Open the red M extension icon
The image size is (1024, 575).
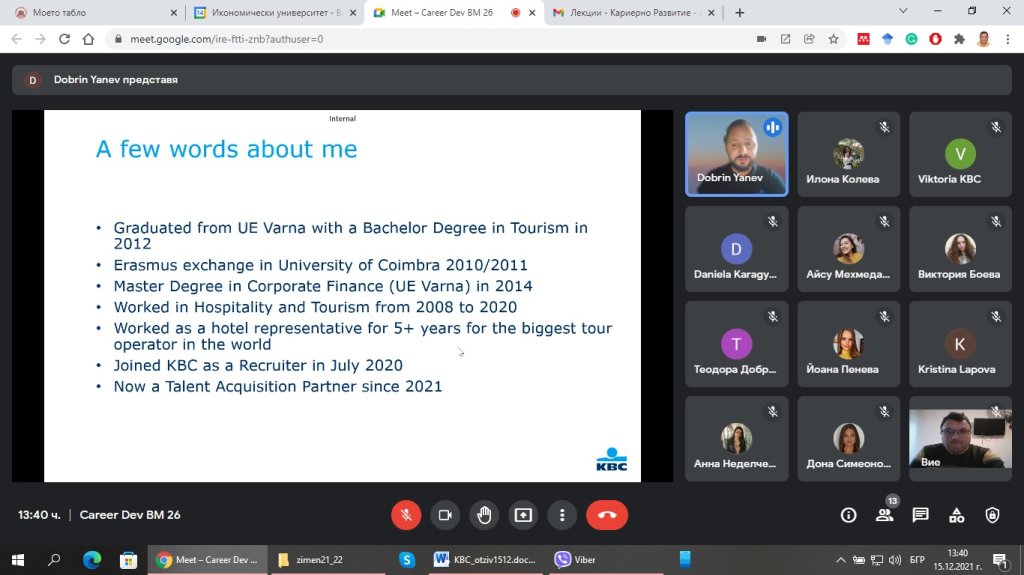click(x=863, y=39)
